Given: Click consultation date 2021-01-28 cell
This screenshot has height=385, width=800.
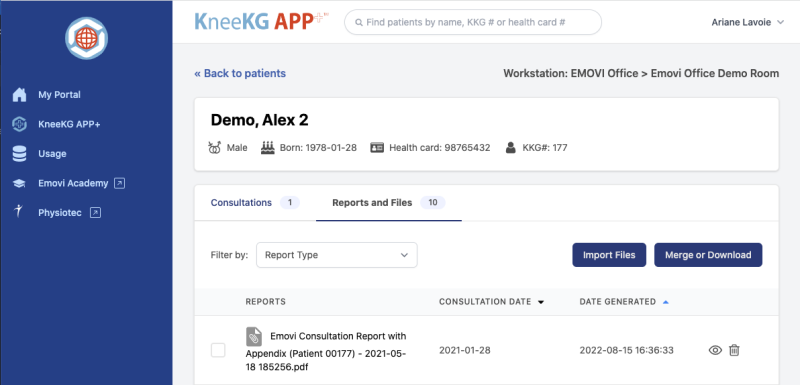Looking at the screenshot, I should [x=464, y=350].
